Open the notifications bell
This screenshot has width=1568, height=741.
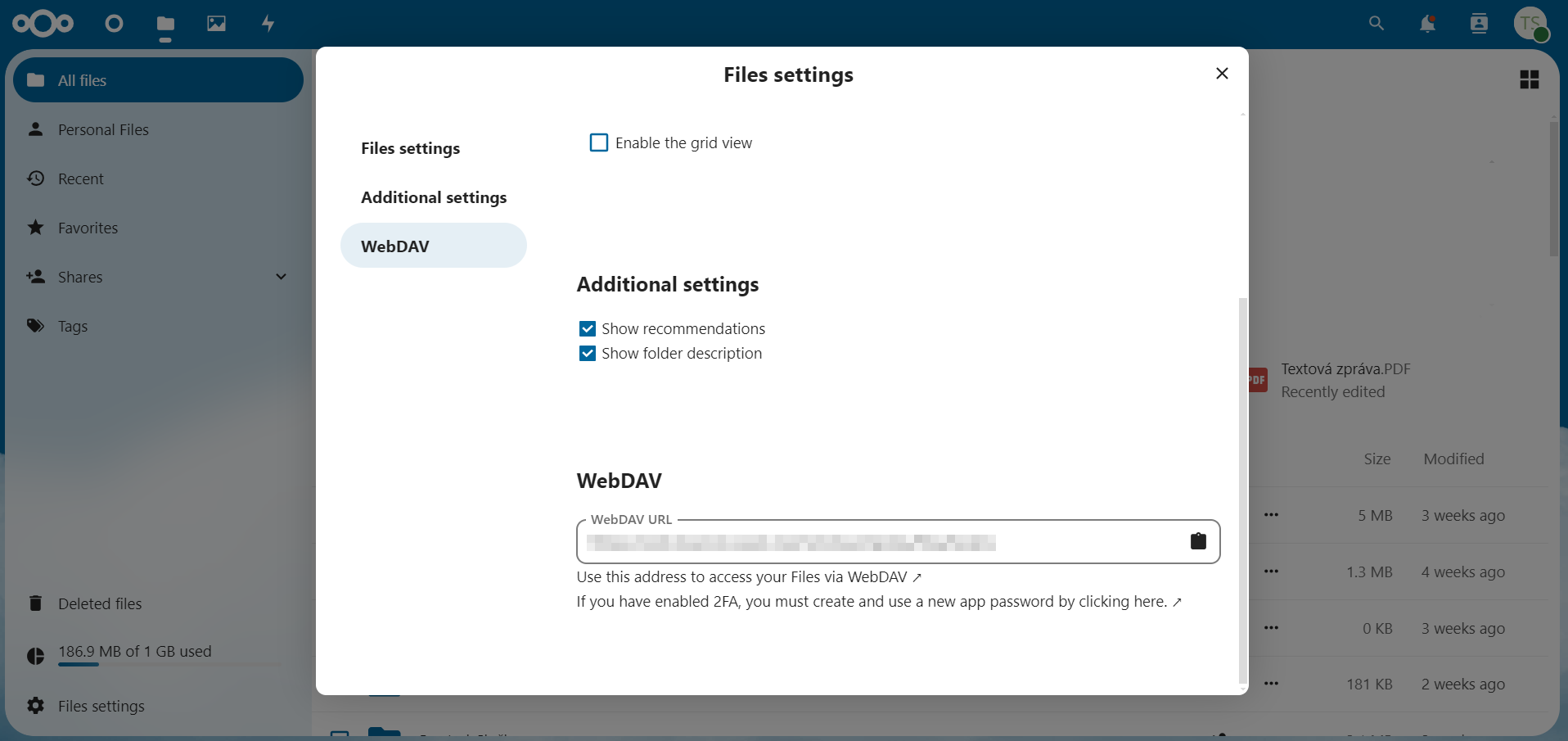pos(1427,24)
